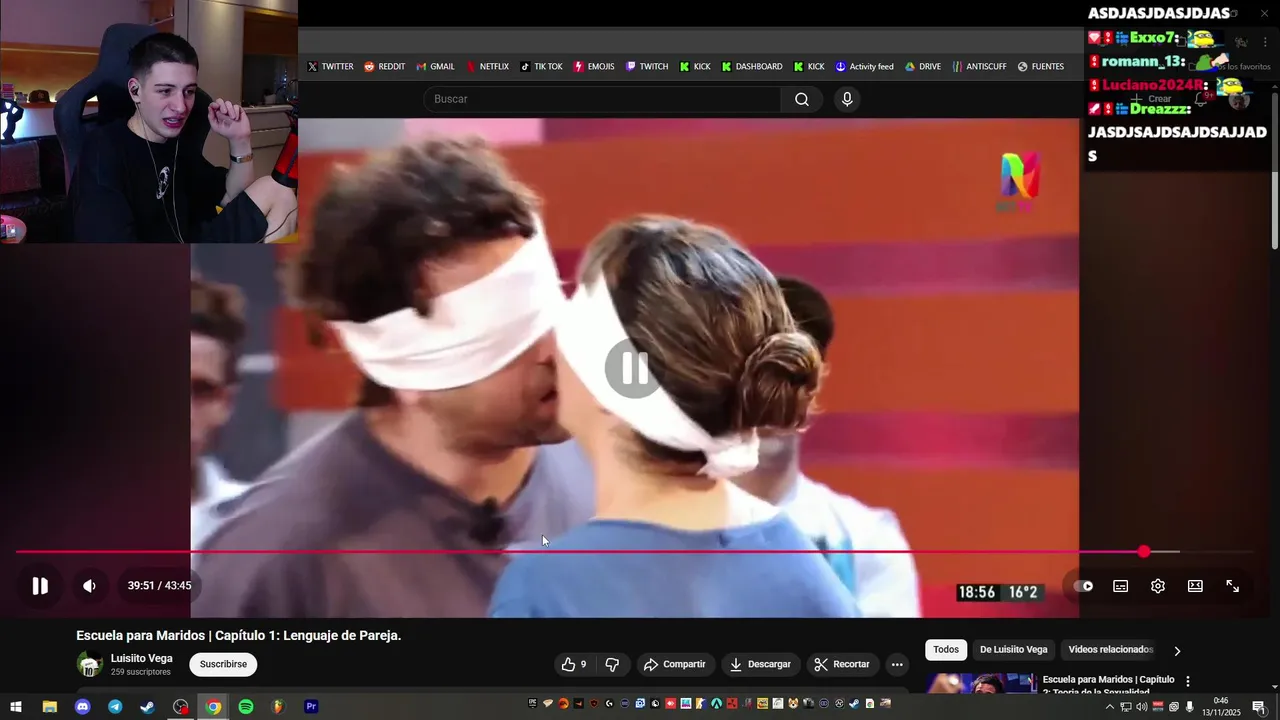Open File Explorer from the taskbar
The image size is (1280, 720).
coord(49,707)
